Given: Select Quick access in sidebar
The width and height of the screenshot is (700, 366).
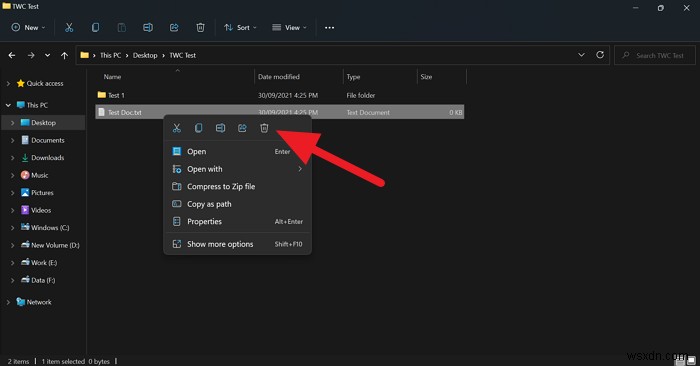Looking at the screenshot, I should 45,83.
